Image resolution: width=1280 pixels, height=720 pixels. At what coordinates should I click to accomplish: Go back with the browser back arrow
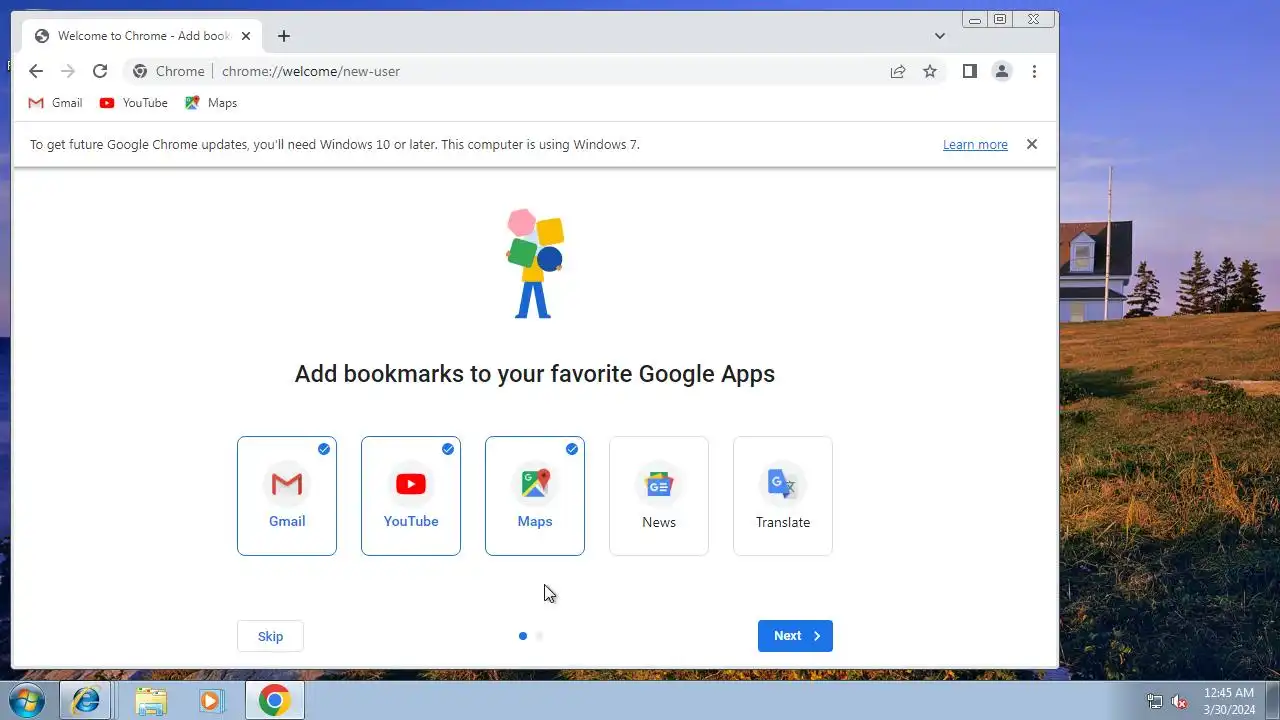pos(36,71)
